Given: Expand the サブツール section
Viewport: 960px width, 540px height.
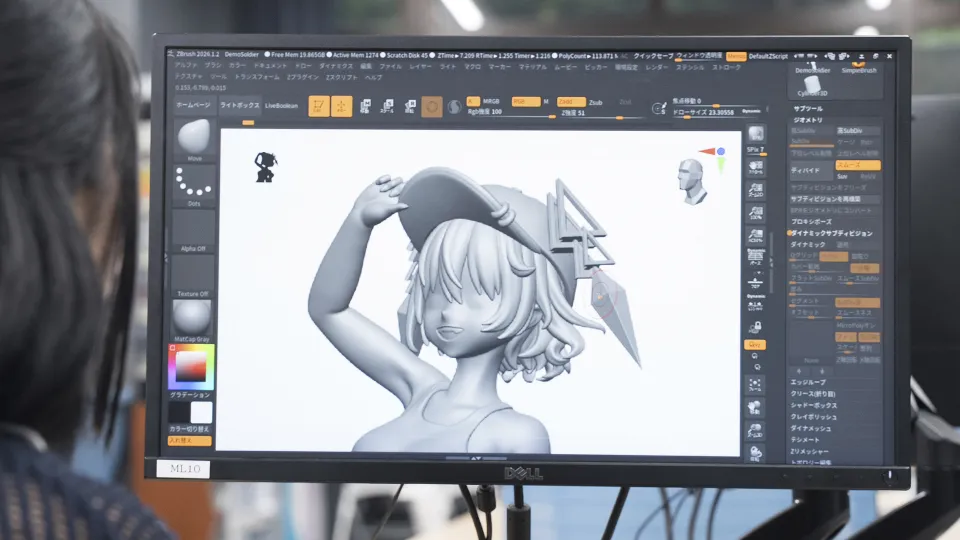Looking at the screenshot, I should coord(808,108).
